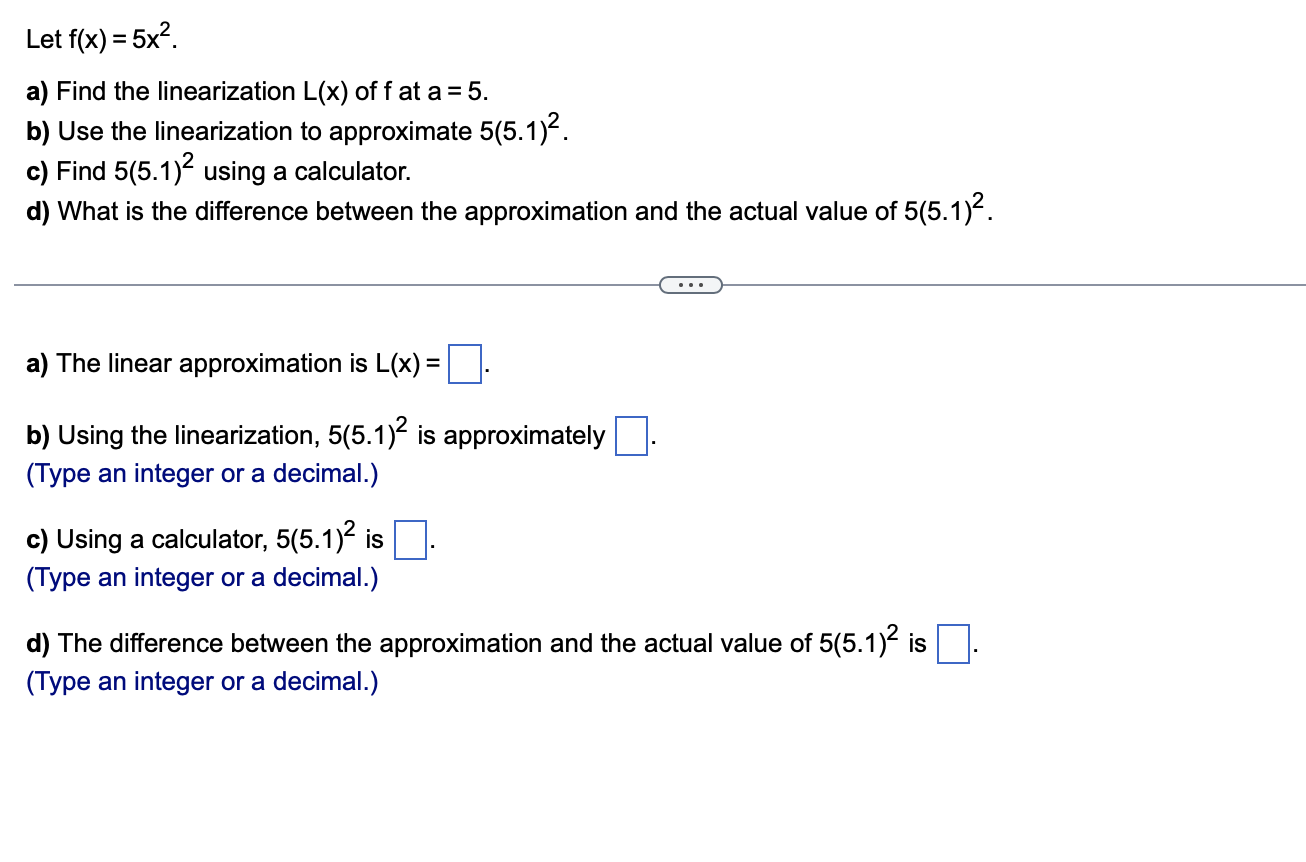Select the part c) calculator instruction
This screenshot has height=862, width=1306.
(x=215, y=168)
